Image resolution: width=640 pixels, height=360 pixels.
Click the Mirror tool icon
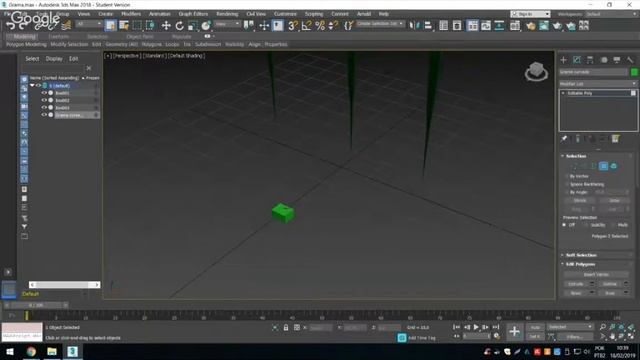[x=415, y=26]
